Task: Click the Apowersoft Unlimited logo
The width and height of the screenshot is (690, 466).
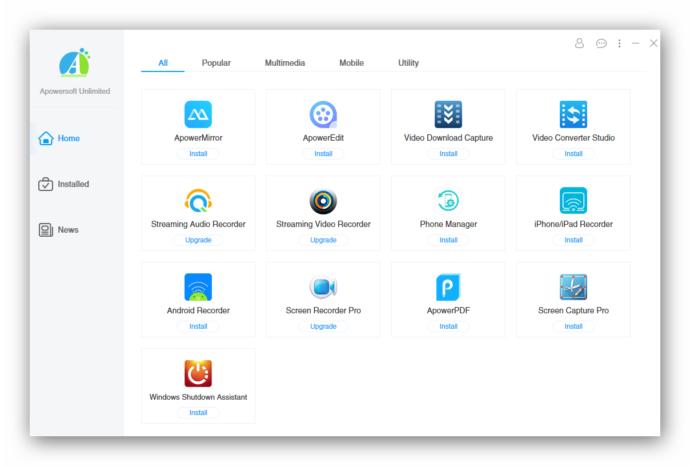Action: point(74,62)
